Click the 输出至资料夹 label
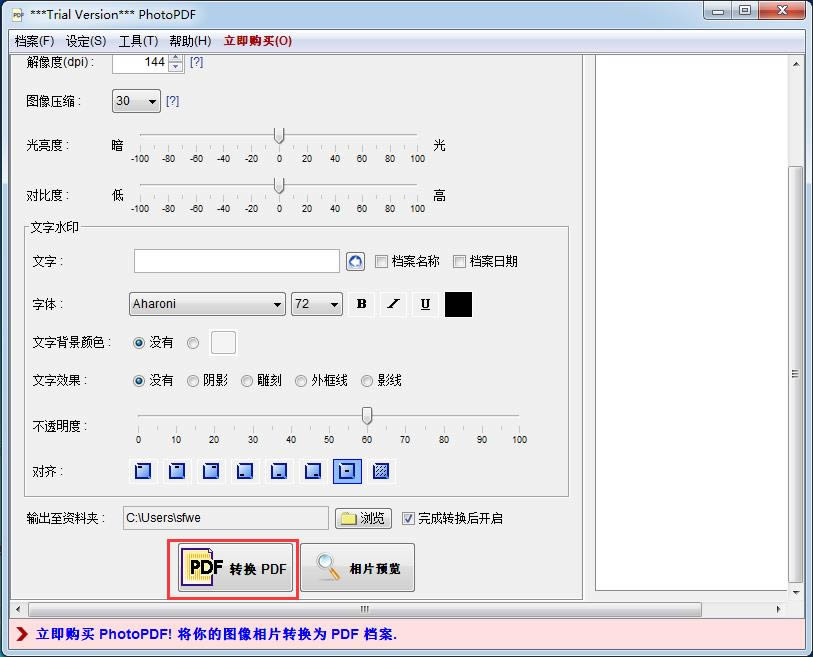The image size is (813, 657). pyautogui.click(x=65, y=518)
